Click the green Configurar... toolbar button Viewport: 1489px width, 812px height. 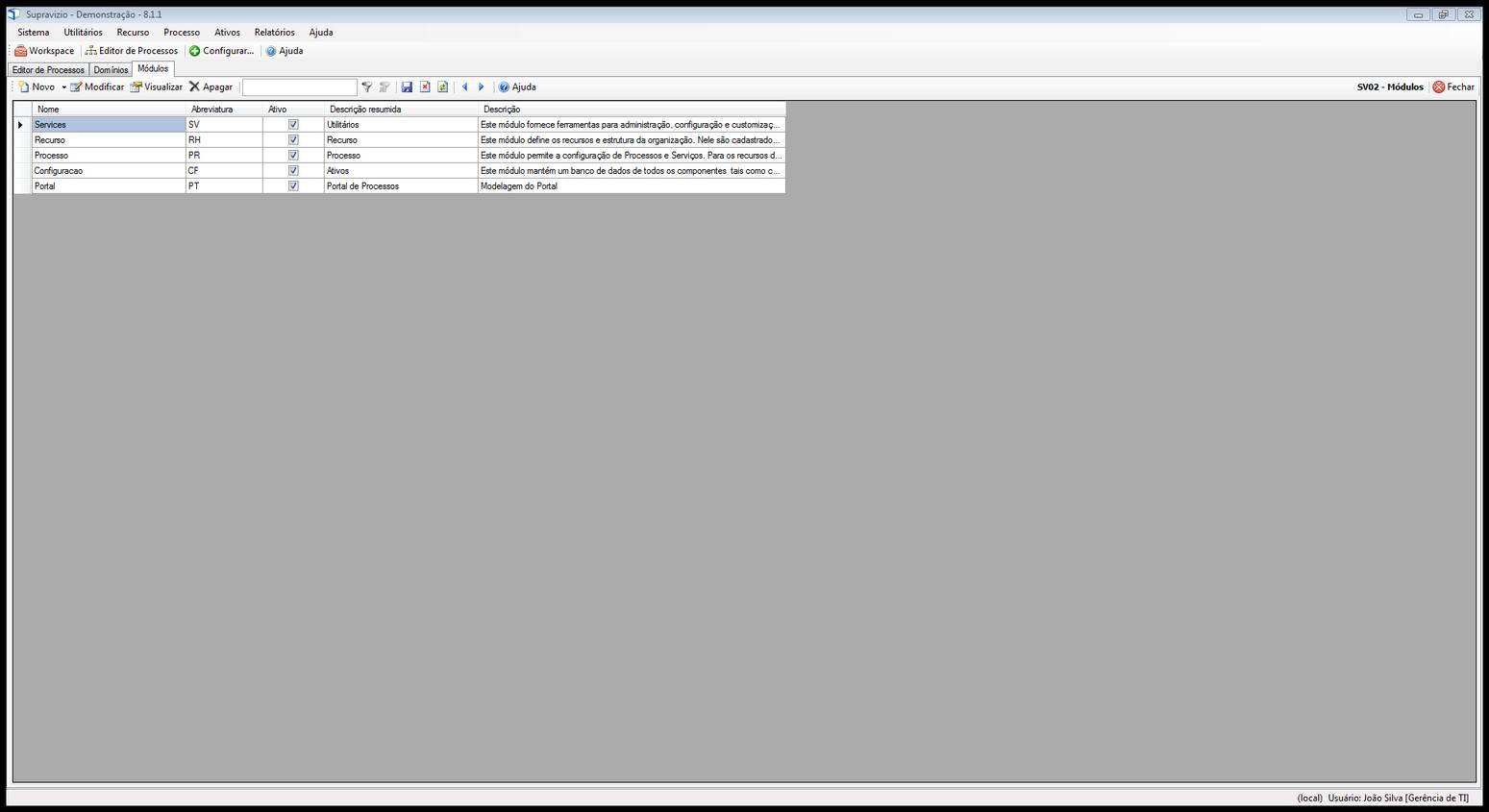[x=221, y=51]
